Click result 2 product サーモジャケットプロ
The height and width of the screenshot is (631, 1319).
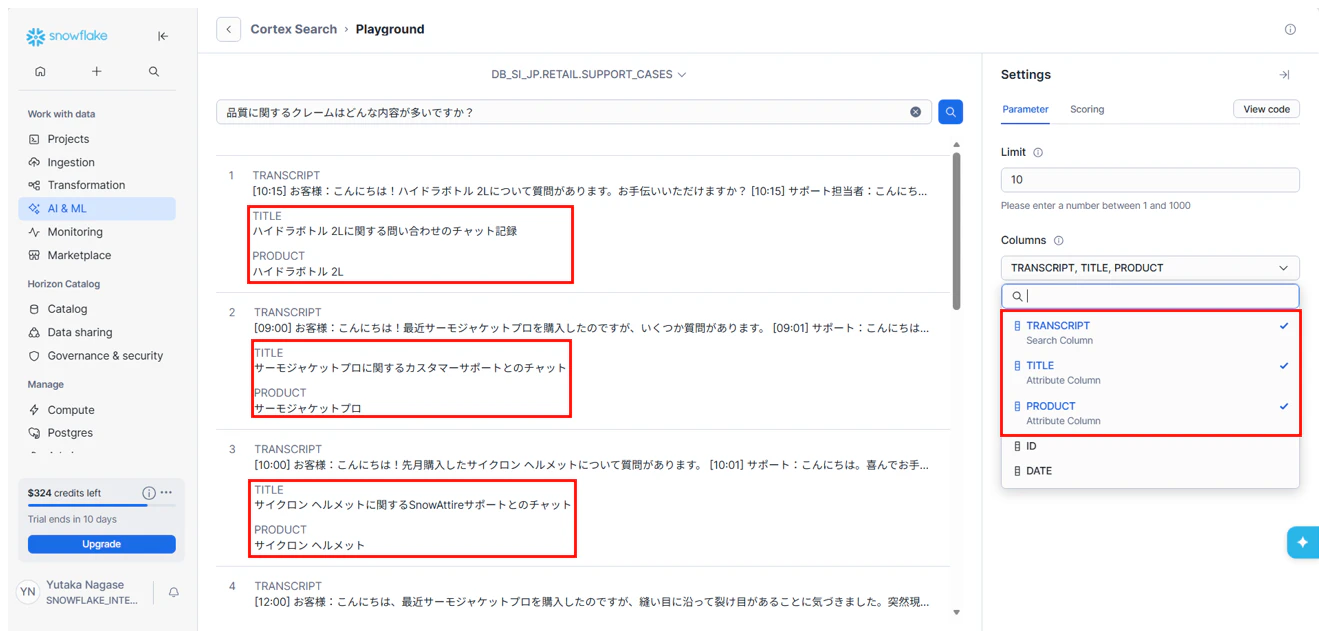(x=308, y=408)
